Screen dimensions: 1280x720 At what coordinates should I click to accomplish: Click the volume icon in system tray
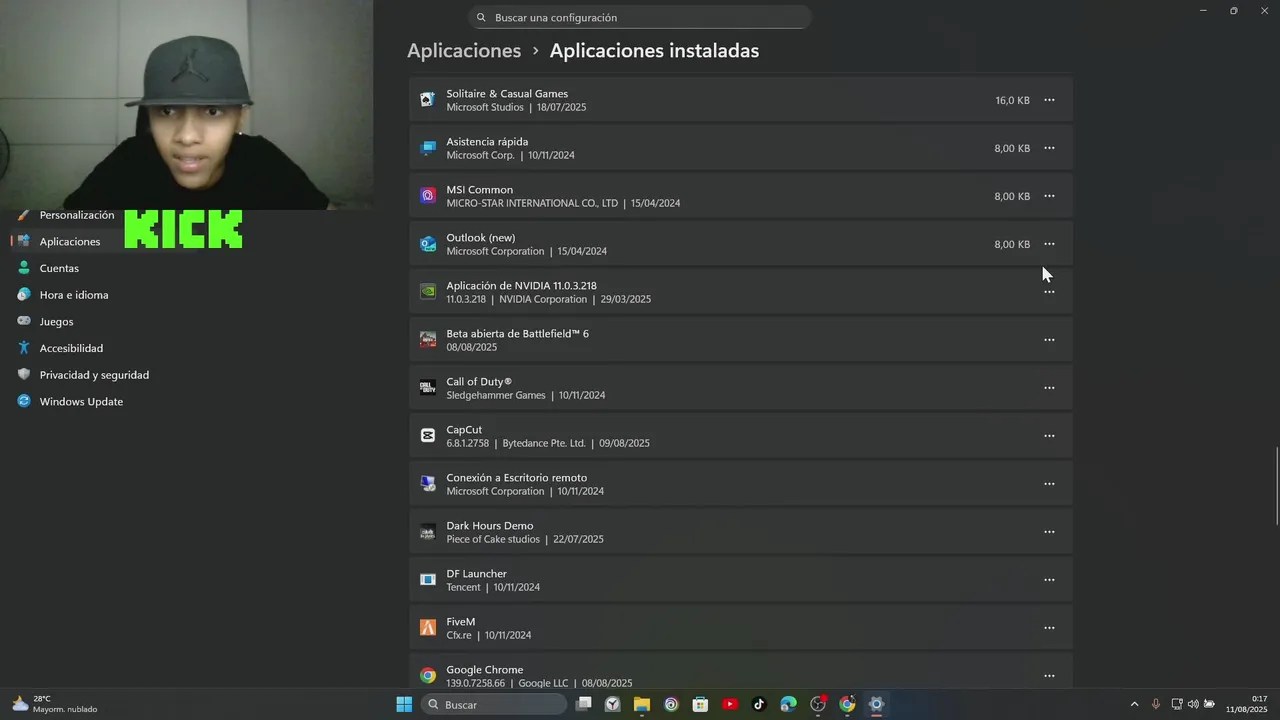tap(1193, 705)
